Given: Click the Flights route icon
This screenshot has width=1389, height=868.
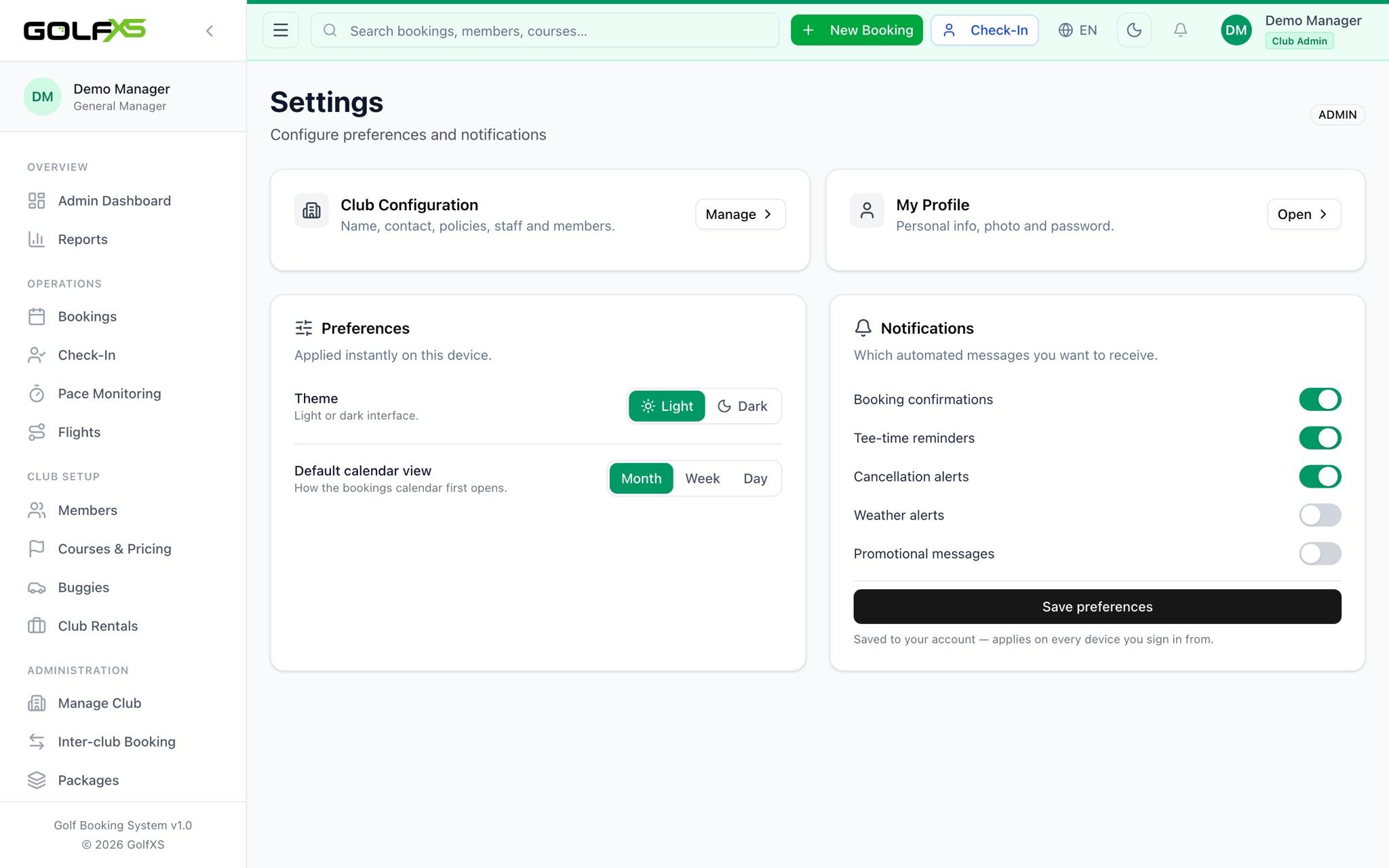Looking at the screenshot, I should coord(37,433).
